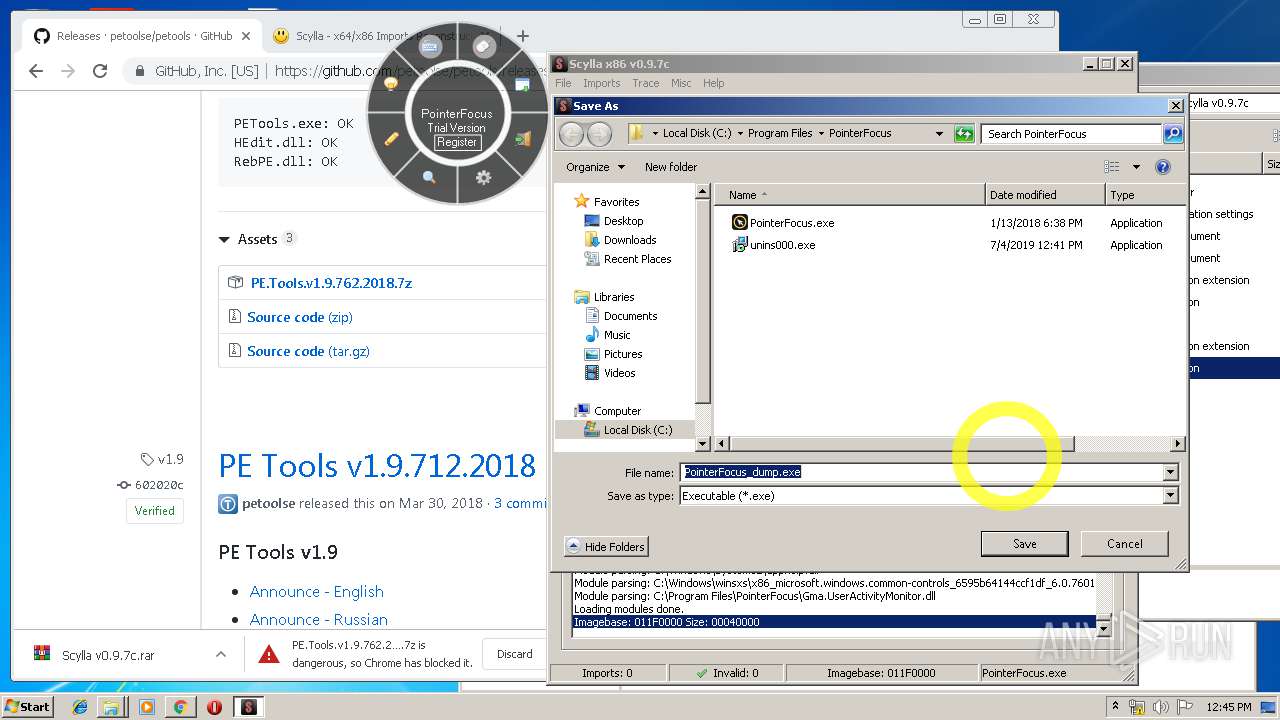The height and width of the screenshot is (720, 1280).
Task: Go back in Chrome browser
Action: (36, 71)
